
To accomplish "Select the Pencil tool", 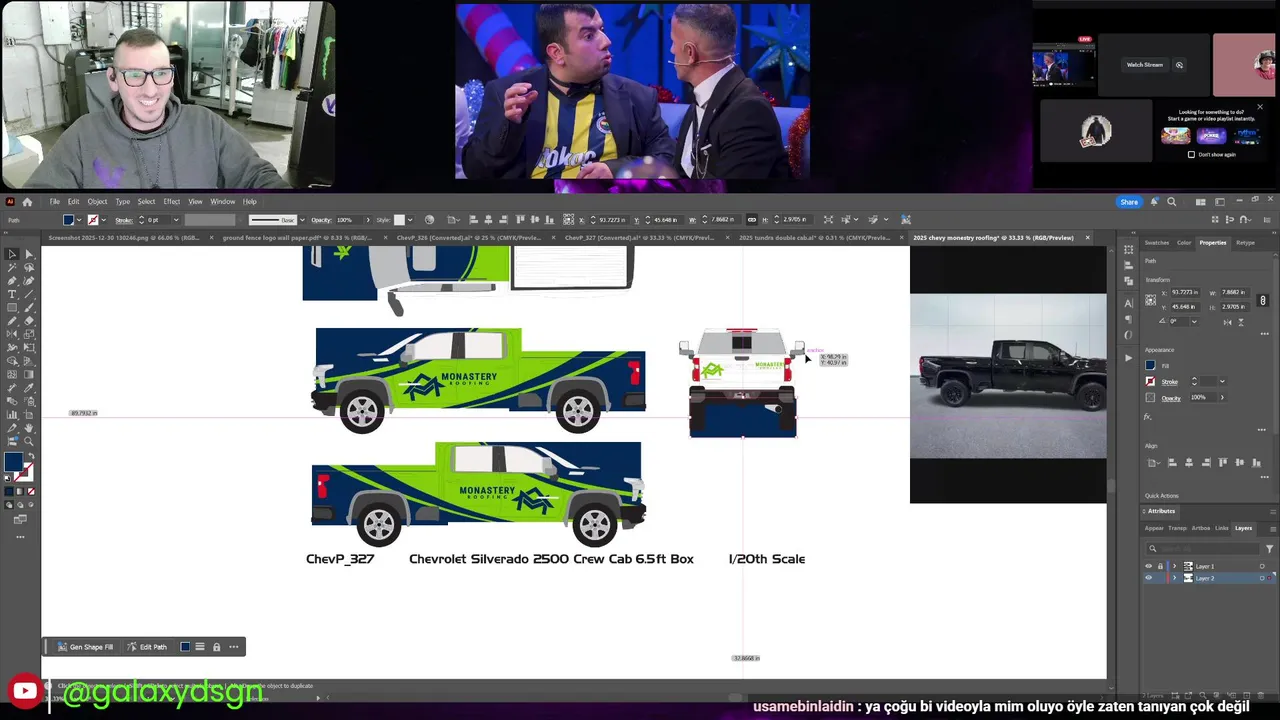I will [12, 320].
